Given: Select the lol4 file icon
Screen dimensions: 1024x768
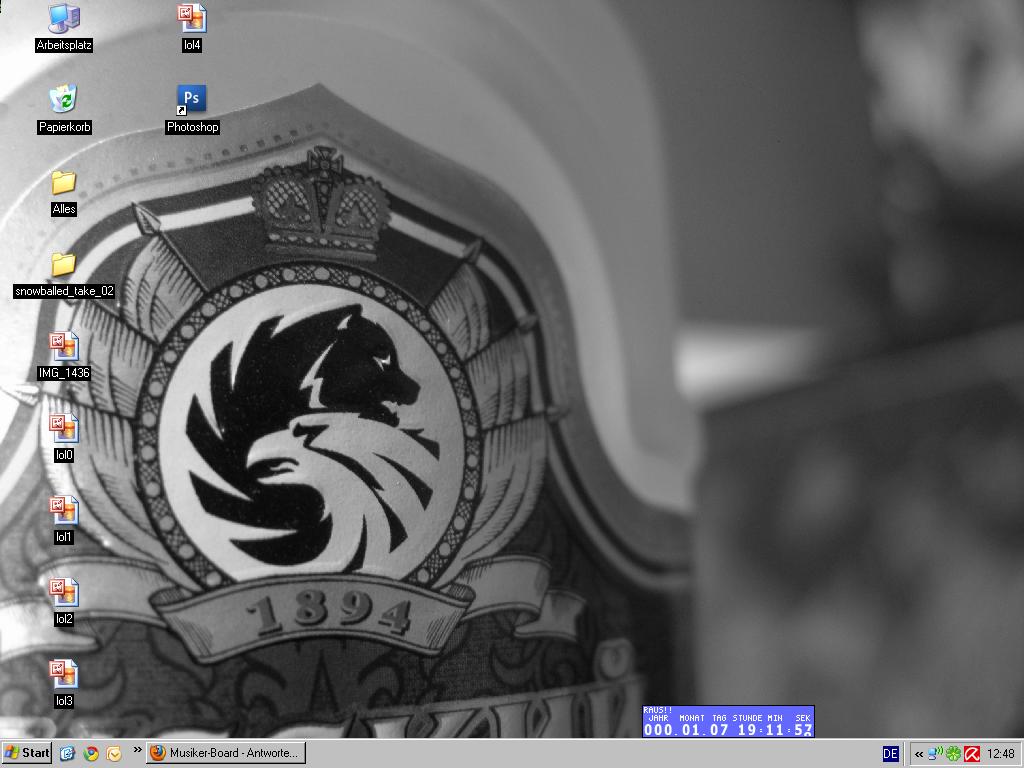Looking at the screenshot, I should (x=192, y=27).
